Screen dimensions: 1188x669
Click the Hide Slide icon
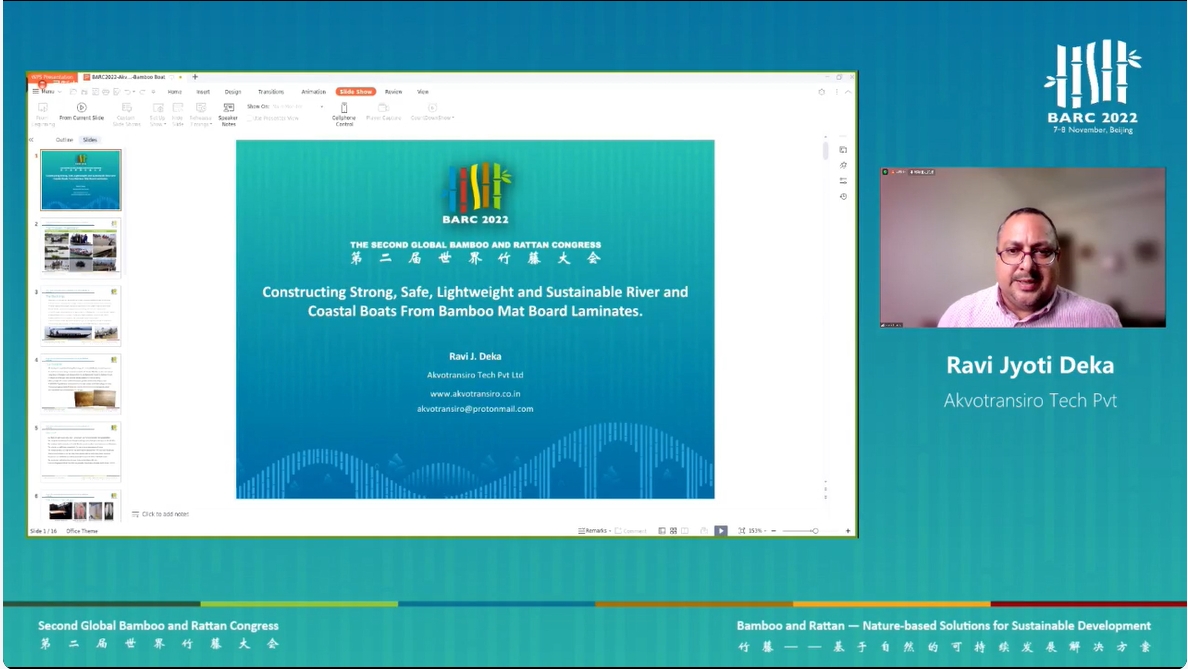[x=177, y=108]
